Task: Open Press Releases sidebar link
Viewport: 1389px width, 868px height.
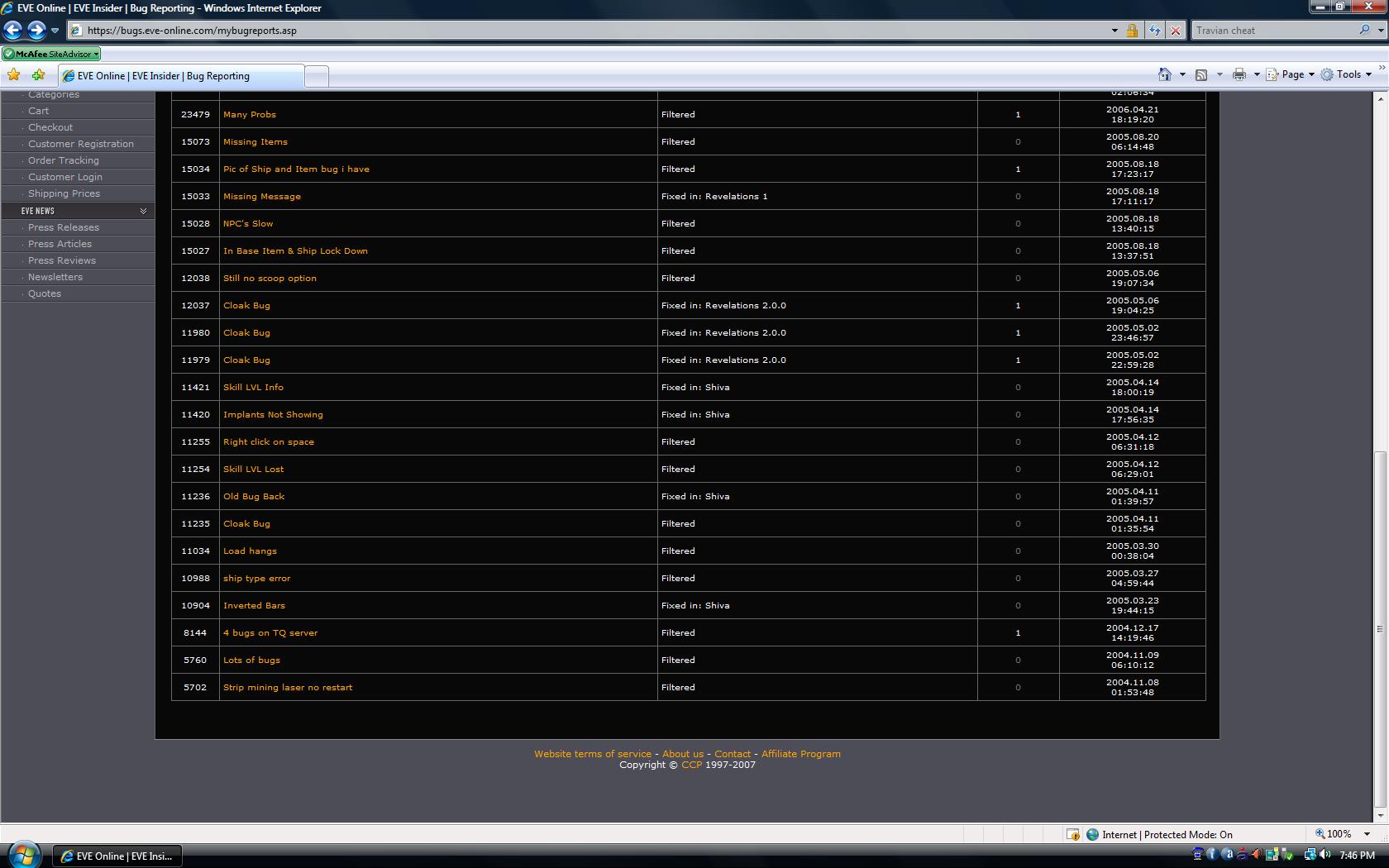Action: 64,227
